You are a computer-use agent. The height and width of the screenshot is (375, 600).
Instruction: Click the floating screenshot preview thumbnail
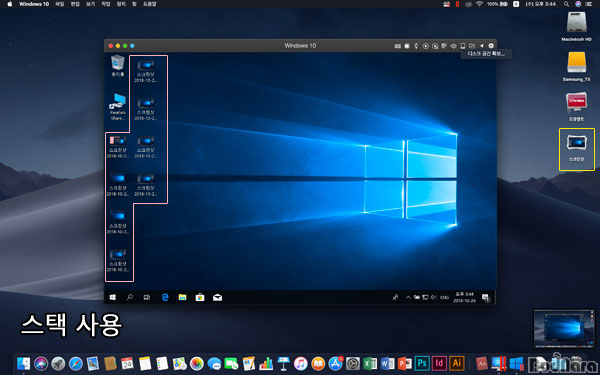(x=564, y=329)
